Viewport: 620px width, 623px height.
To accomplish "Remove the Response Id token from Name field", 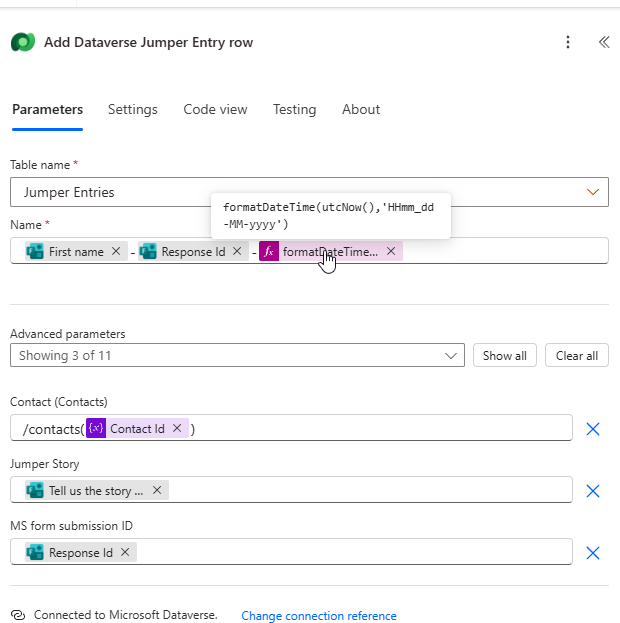I will pyautogui.click(x=238, y=252).
